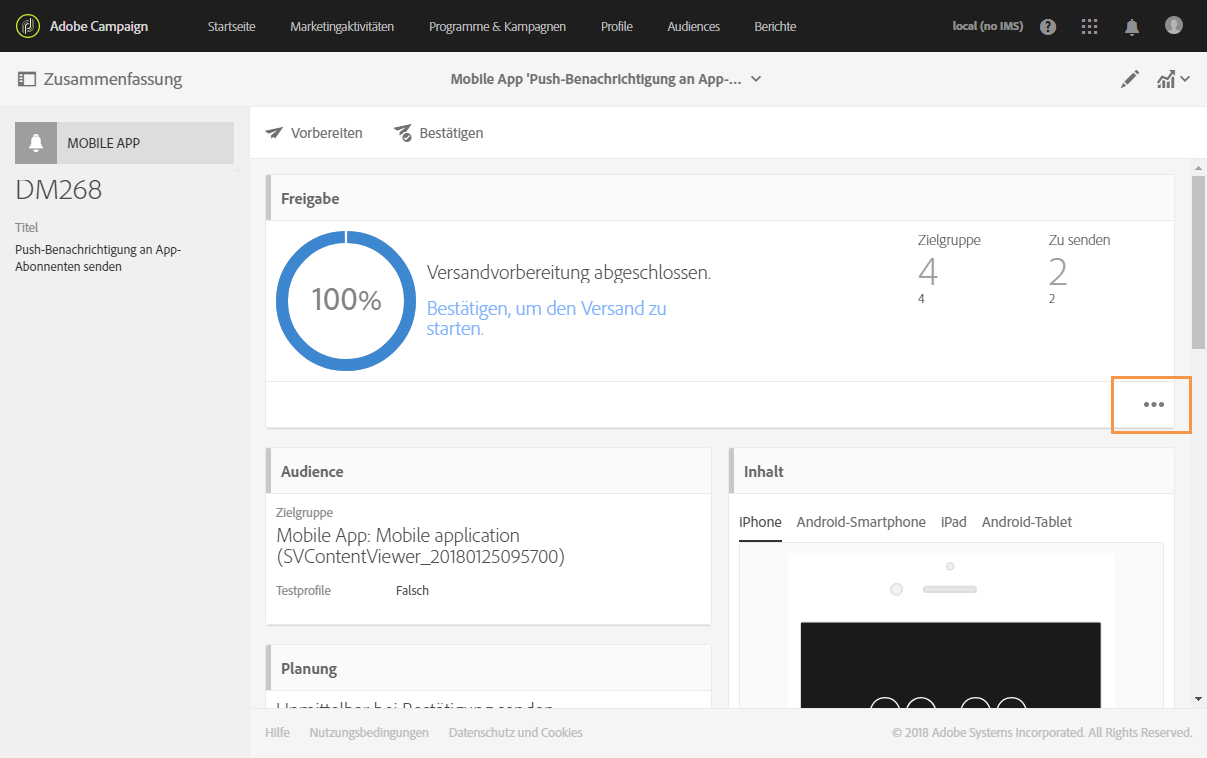Open the apps grid switcher icon
The height and width of the screenshot is (758, 1207).
[x=1090, y=27]
